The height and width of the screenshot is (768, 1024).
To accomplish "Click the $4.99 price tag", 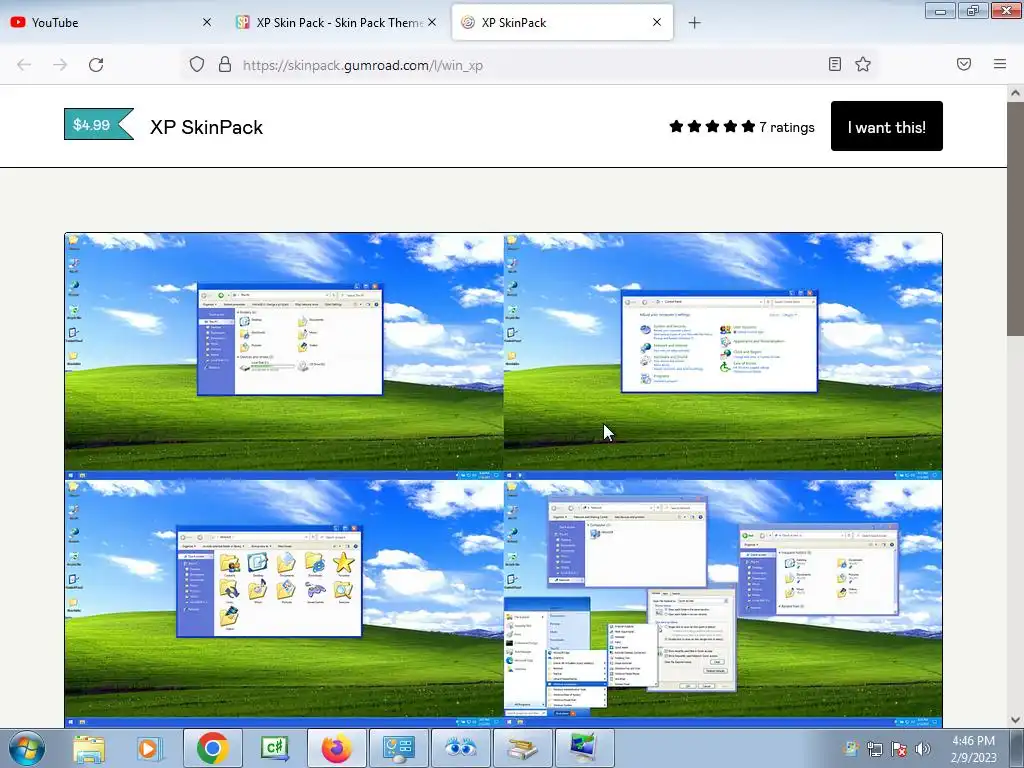I will point(99,124).
